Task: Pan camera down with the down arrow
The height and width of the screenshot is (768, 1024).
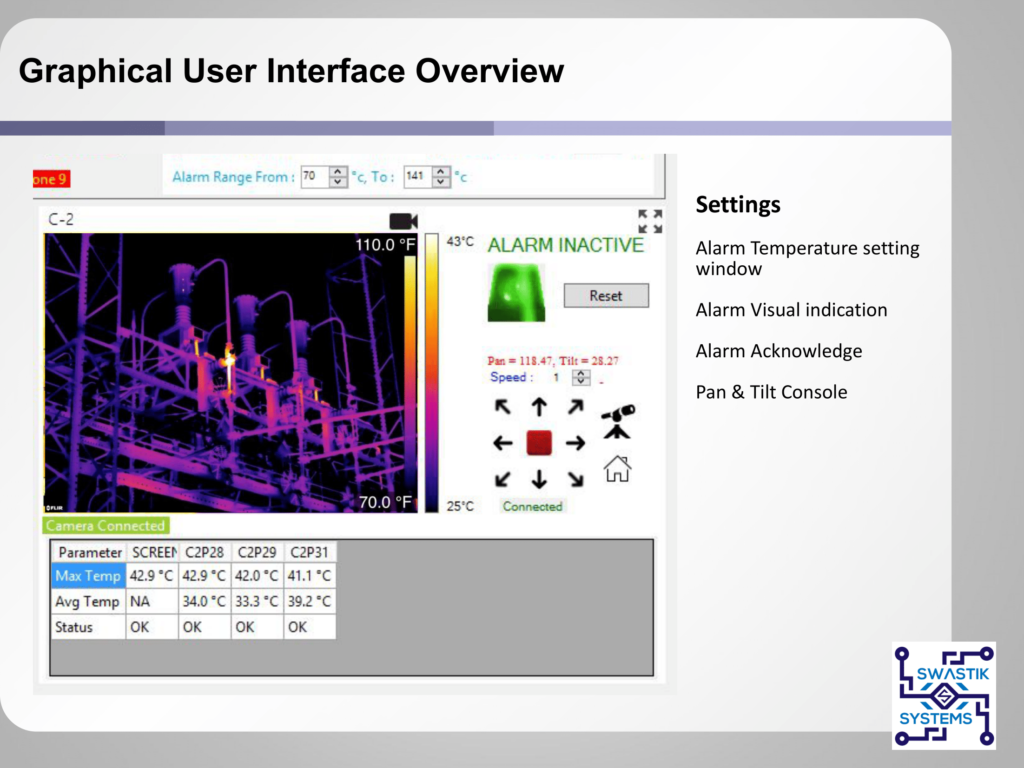Action: click(539, 479)
